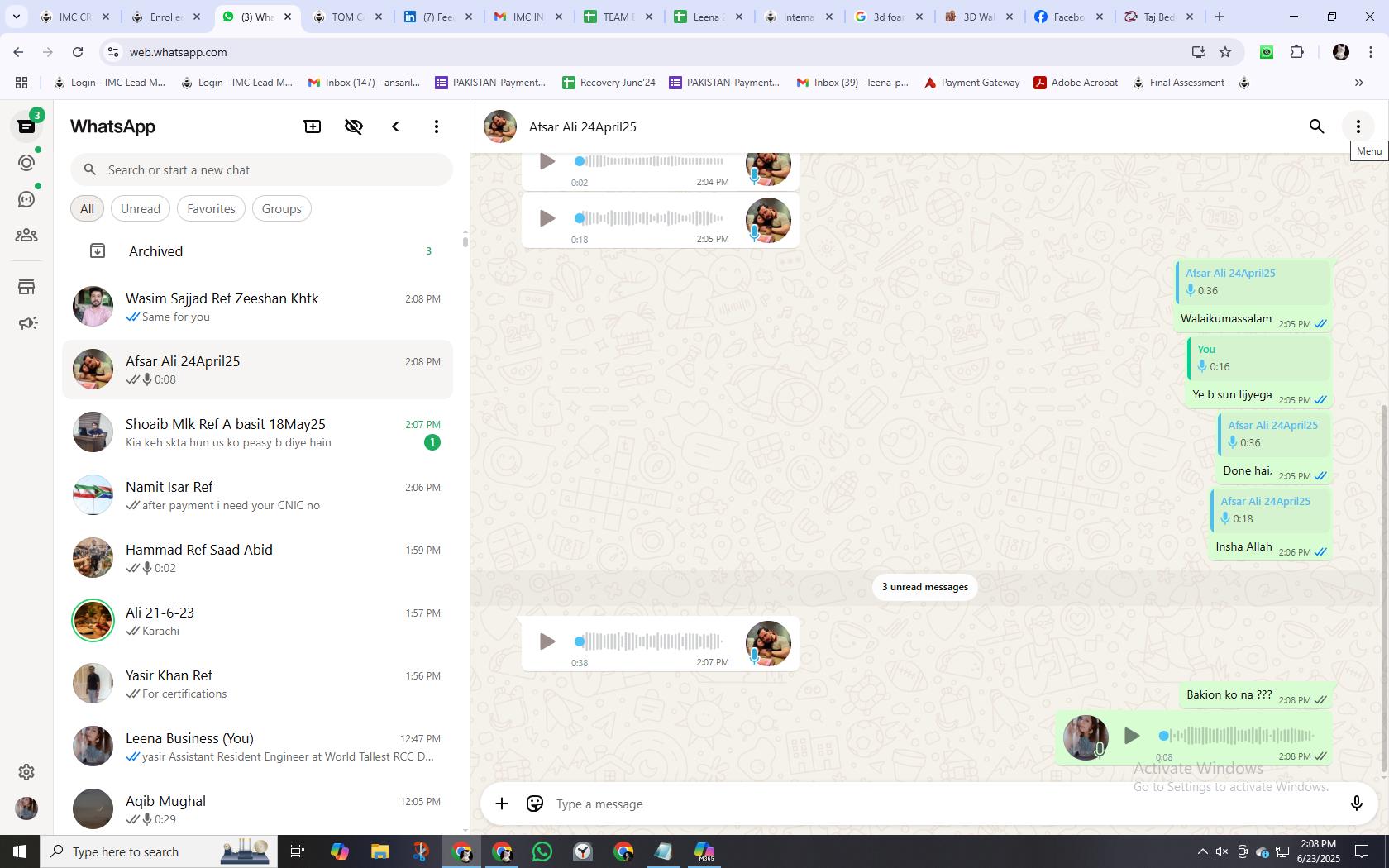1389x868 pixels.
Task: Open a new browser tab
Action: coord(1220,17)
